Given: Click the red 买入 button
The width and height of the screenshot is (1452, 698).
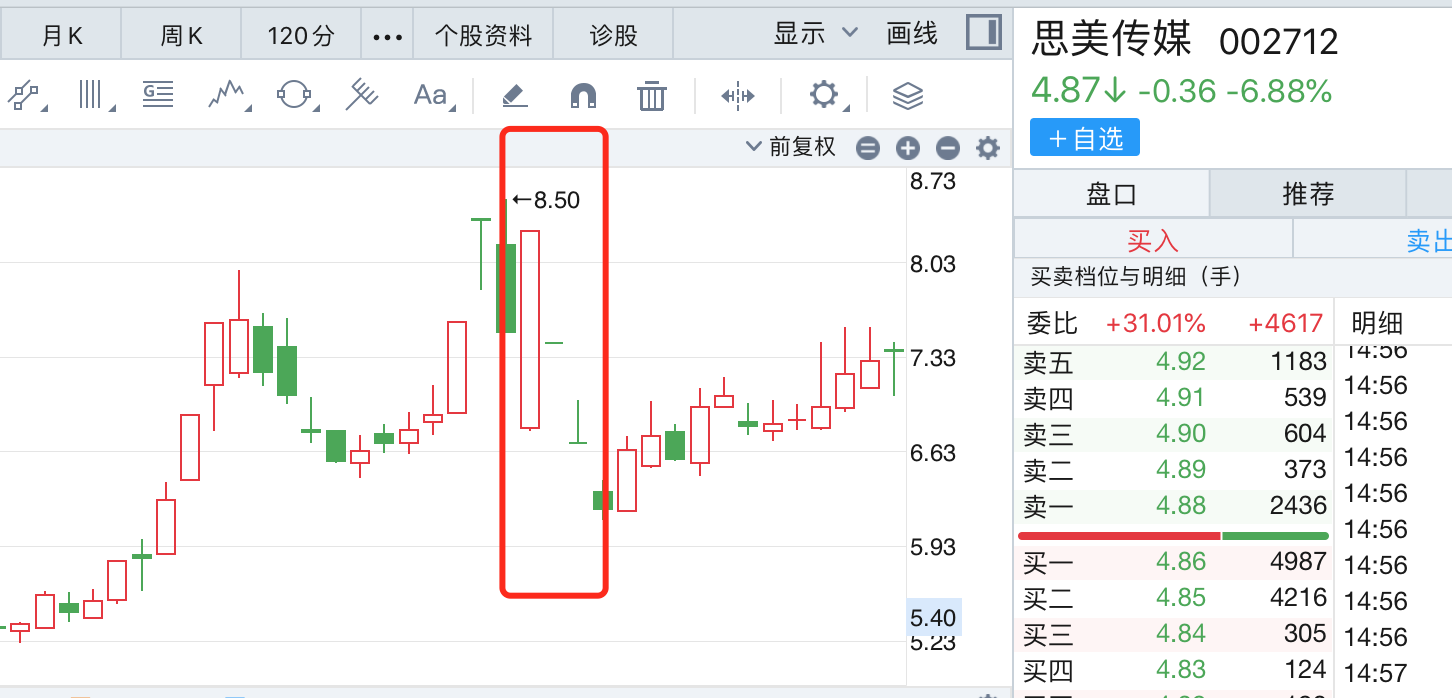Looking at the screenshot, I should click(1153, 240).
